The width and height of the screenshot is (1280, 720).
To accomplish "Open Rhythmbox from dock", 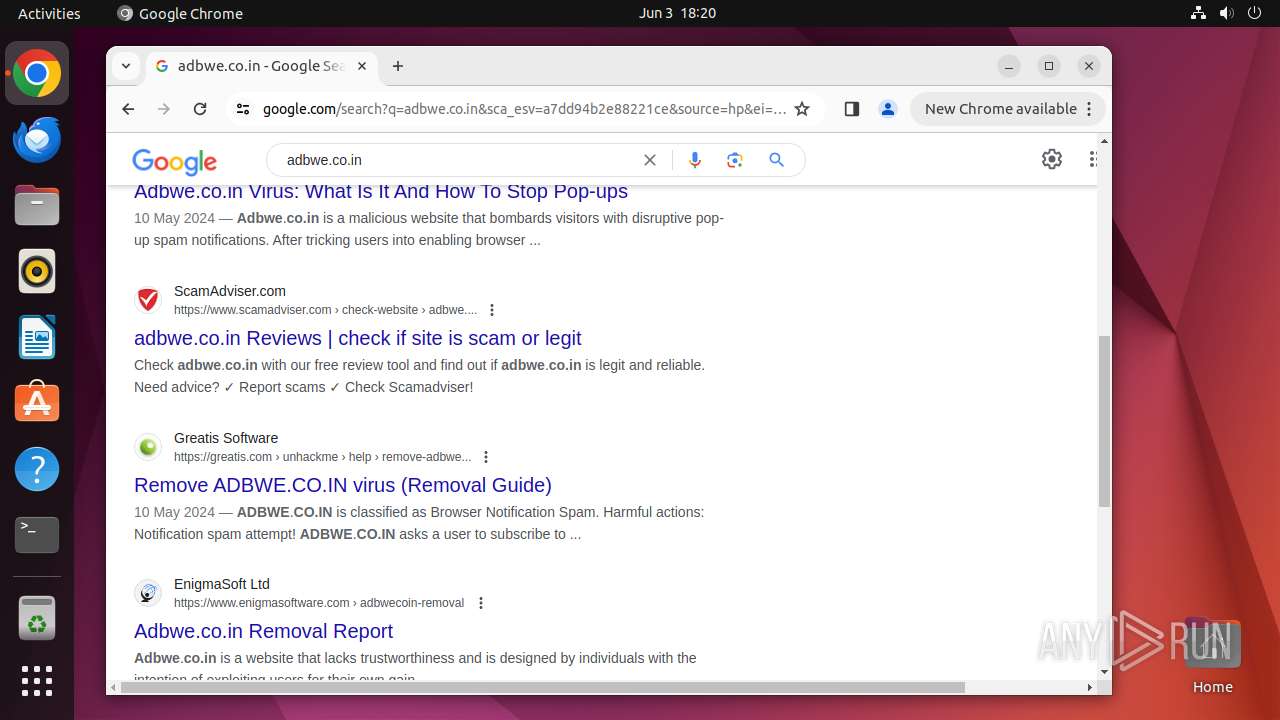I will pos(37,272).
